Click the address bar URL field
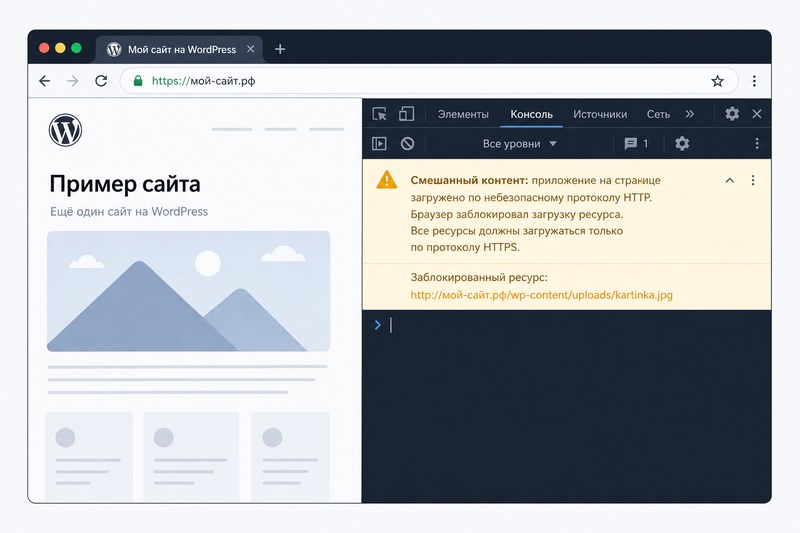Image resolution: width=800 pixels, height=533 pixels. click(429, 81)
